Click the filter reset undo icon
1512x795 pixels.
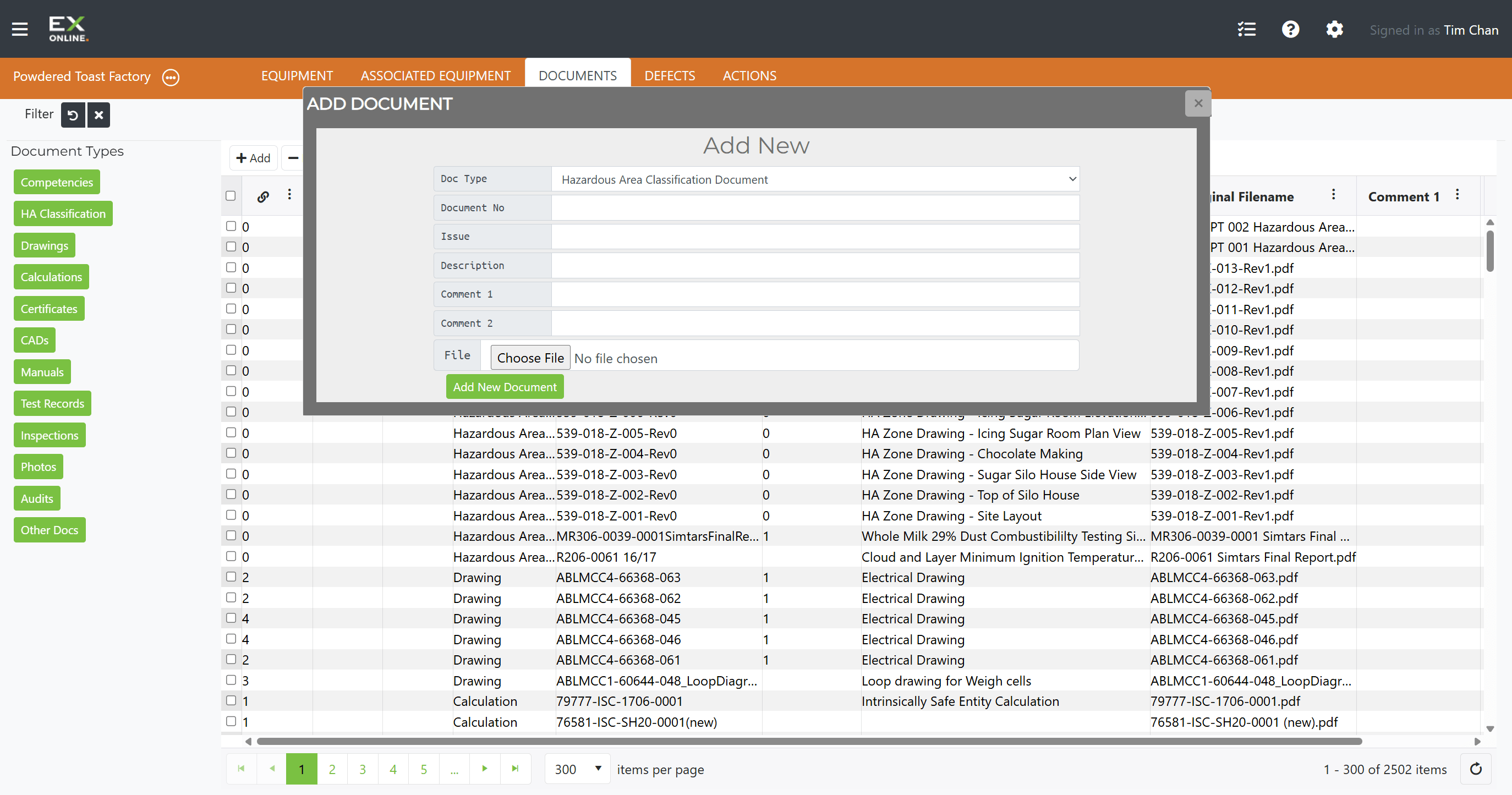click(x=73, y=115)
